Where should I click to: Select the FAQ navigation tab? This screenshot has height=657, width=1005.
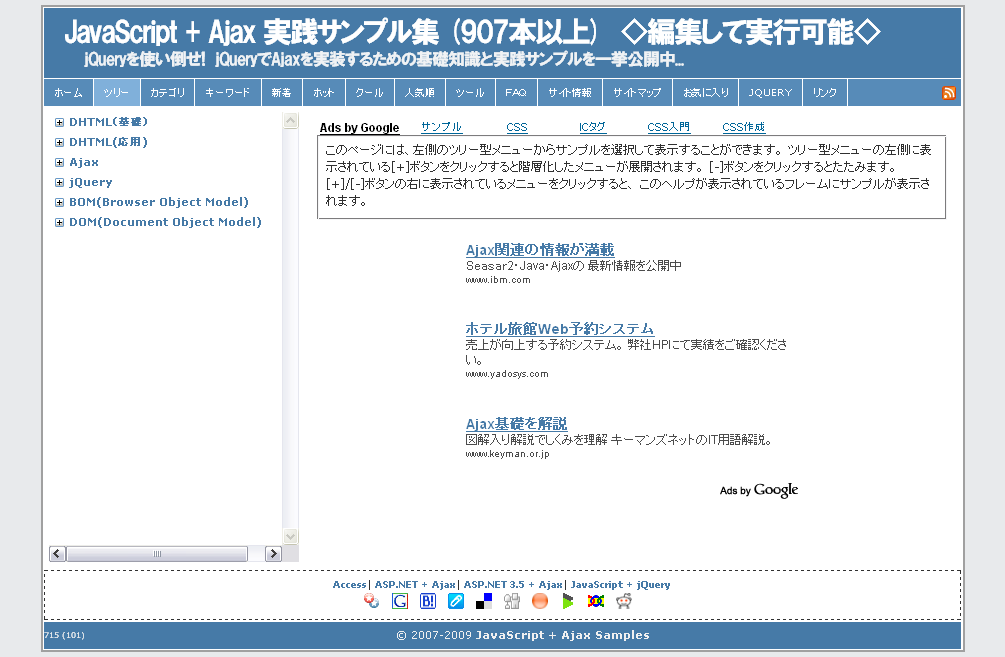tap(515, 93)
